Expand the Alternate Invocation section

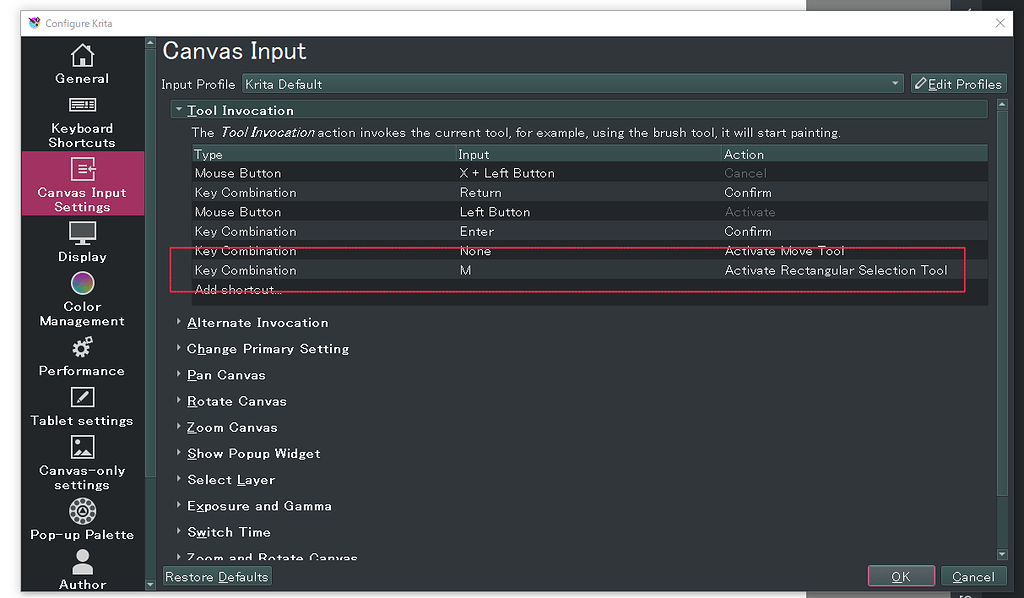tap(178, 322)
